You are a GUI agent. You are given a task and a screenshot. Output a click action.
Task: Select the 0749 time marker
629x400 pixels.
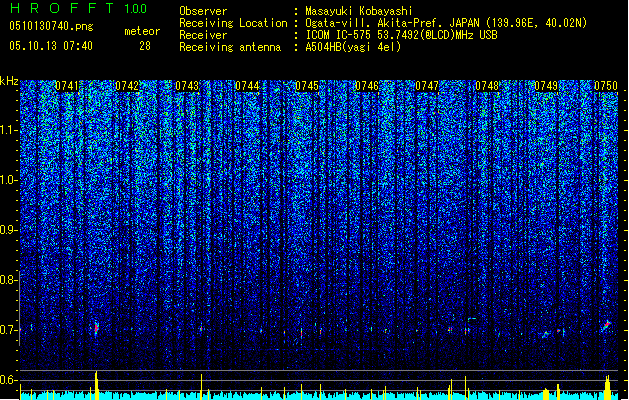coord(546,86)
